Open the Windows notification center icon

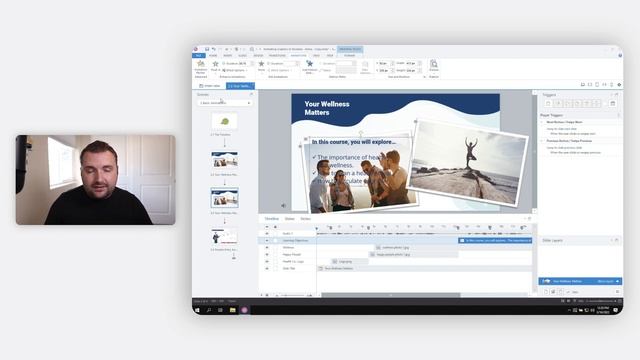[x=616, y=310]
